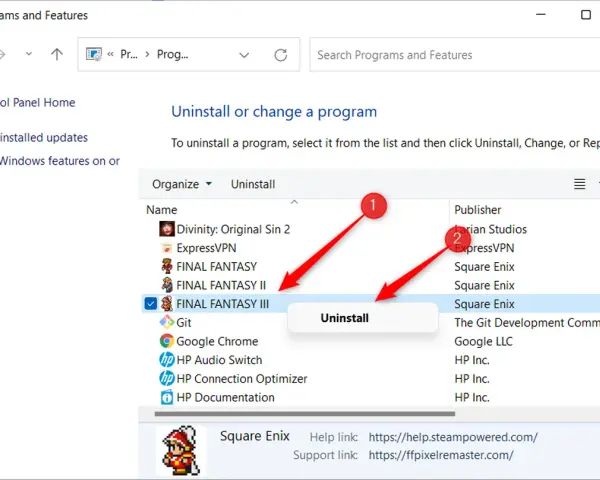Click the ffpixelremaster.com support link
The height and width of the screenshot is (480, 600).
tap(441, 455)
